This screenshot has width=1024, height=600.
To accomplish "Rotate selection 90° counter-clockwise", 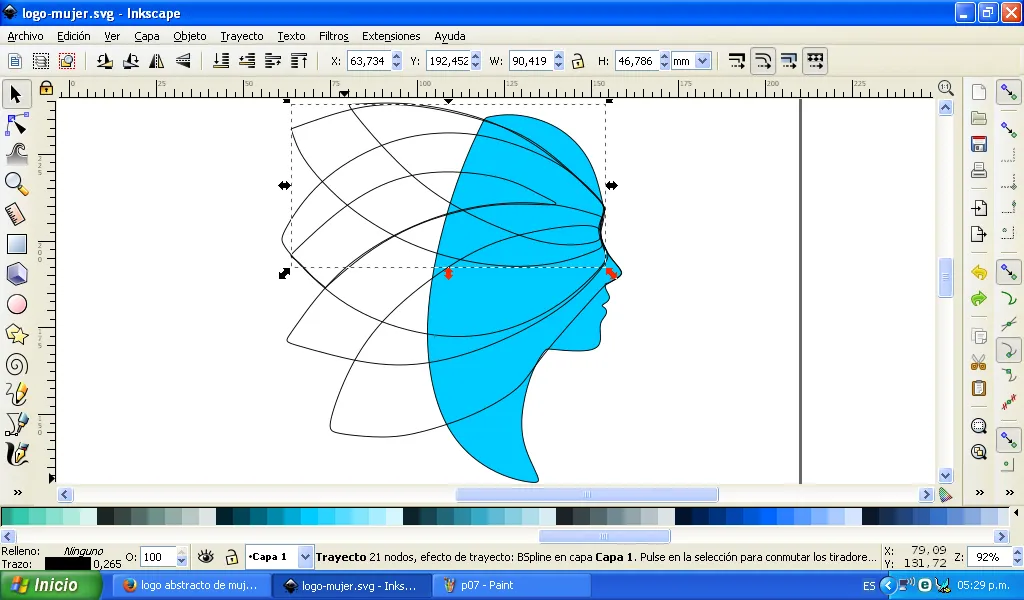I will (x=104, y=61).
